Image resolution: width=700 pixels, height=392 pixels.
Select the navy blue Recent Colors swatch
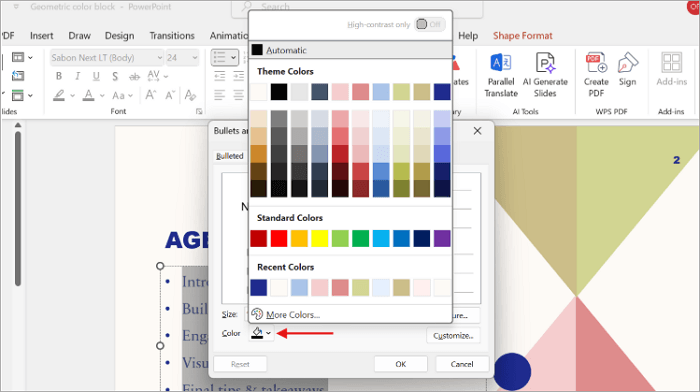258,288
